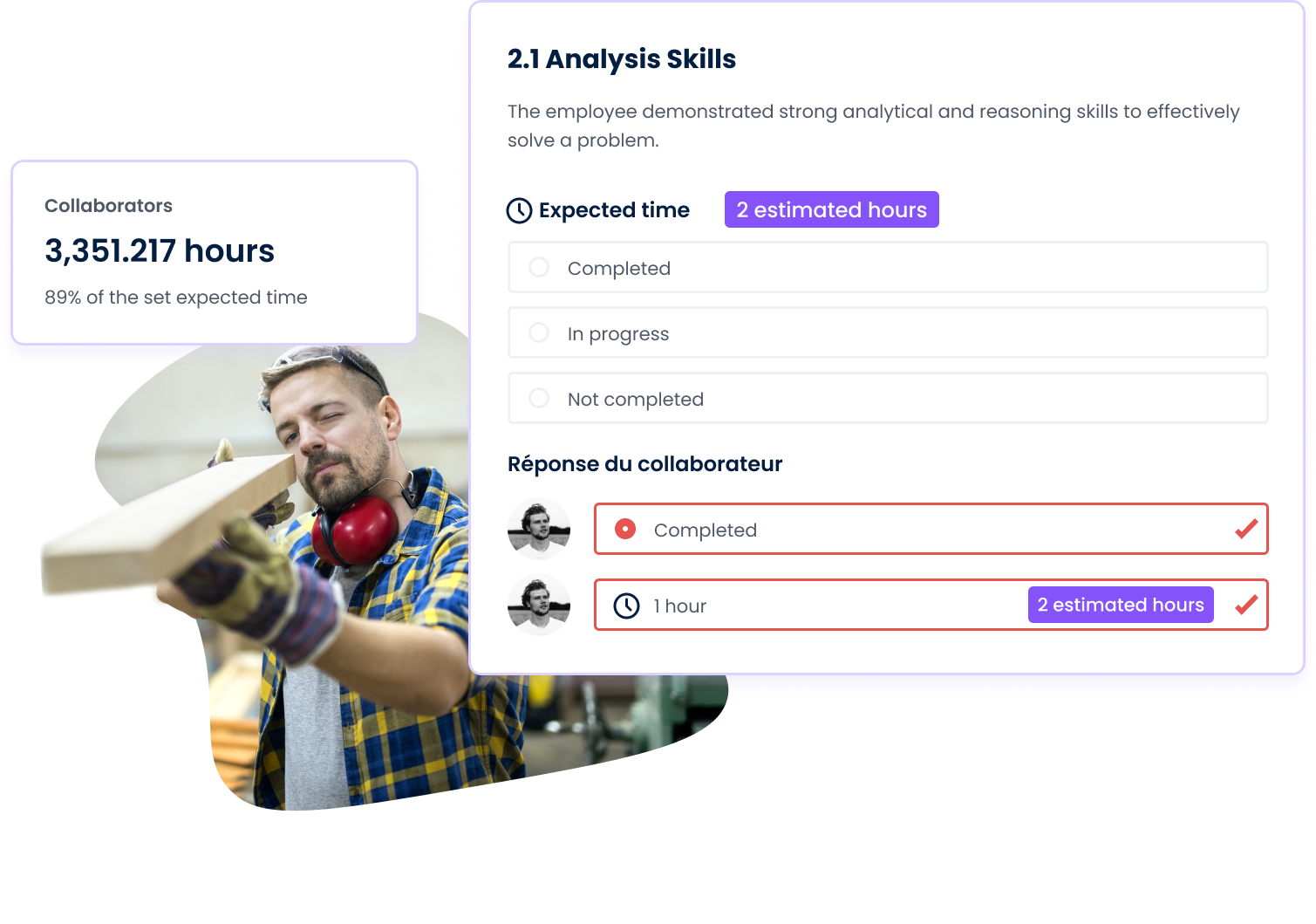
Task: Select the In progress radio option
Action: [x=539, y=332]
